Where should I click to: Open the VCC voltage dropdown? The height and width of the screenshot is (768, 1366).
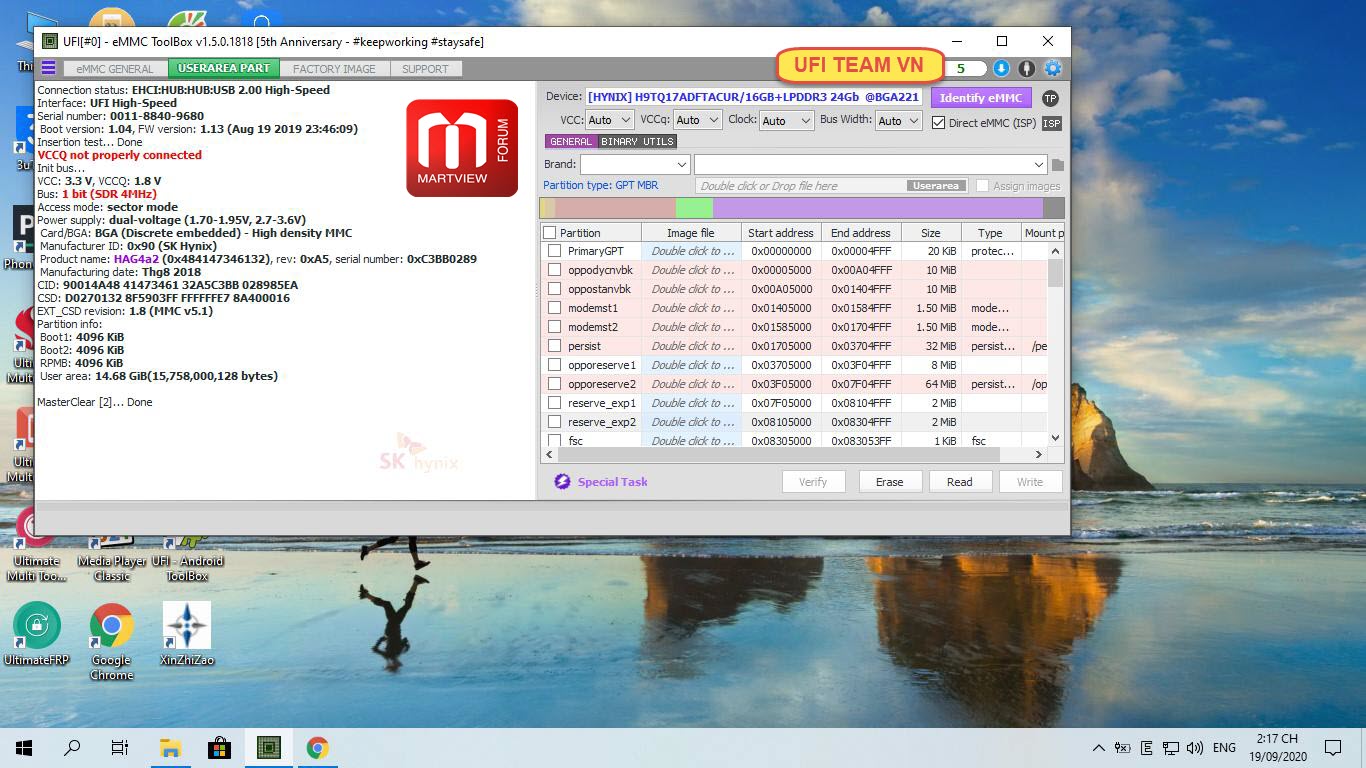click(x=610, y=120)
